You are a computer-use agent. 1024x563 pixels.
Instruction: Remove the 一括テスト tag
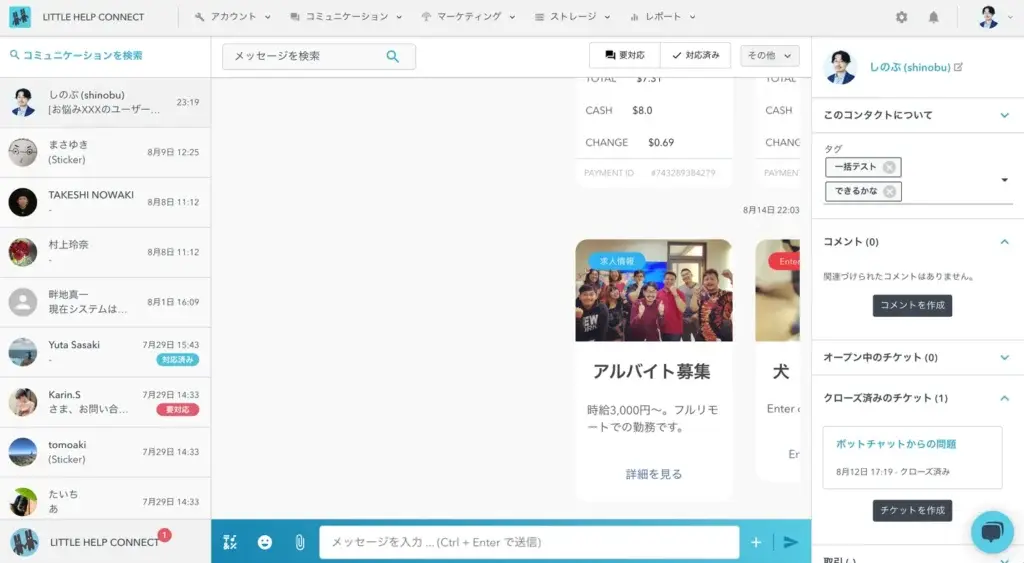pos(889,167)
